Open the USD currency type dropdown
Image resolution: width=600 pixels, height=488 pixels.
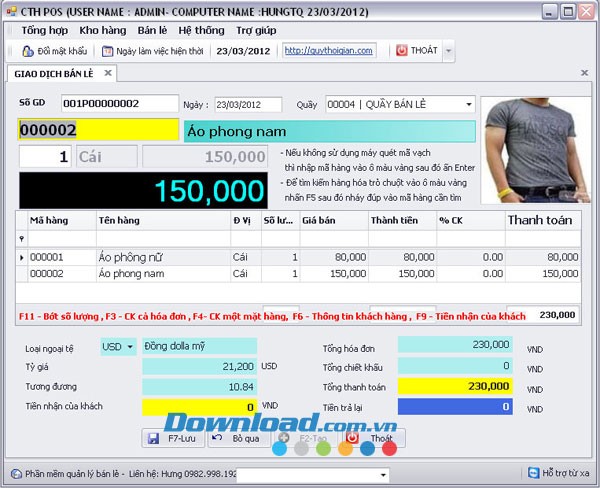130,347
